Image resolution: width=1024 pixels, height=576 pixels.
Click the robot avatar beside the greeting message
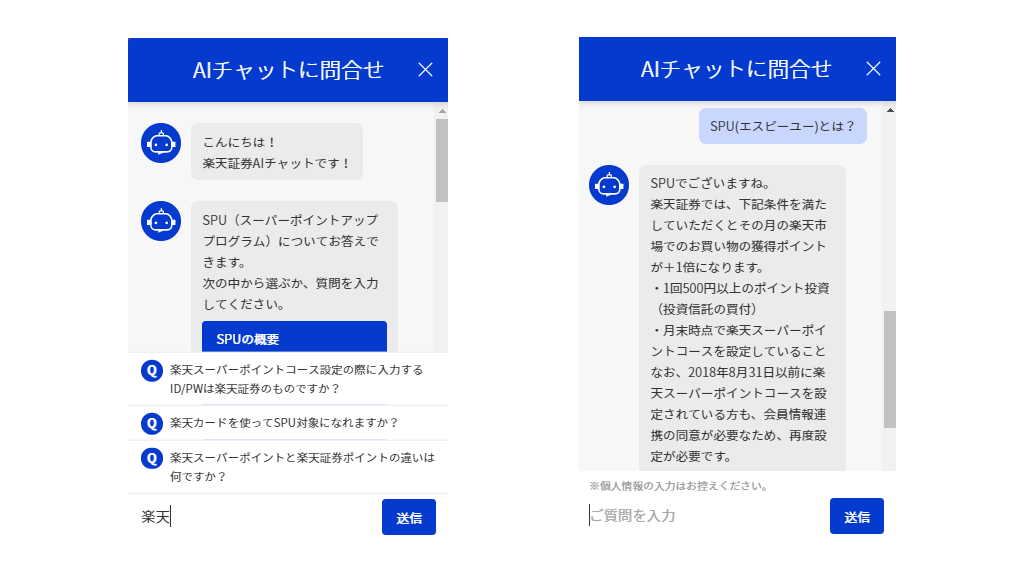tap(161, 143)
